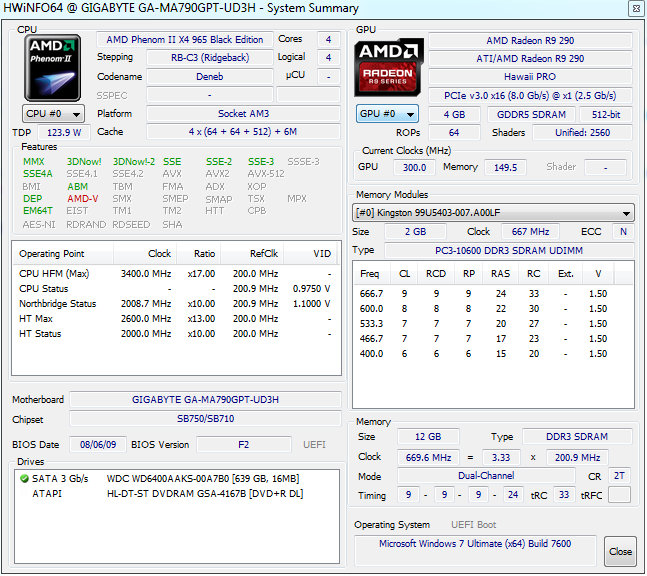Click the PC3-10600 DDR3 SDRAM UDIMM field

click(509, 251)
